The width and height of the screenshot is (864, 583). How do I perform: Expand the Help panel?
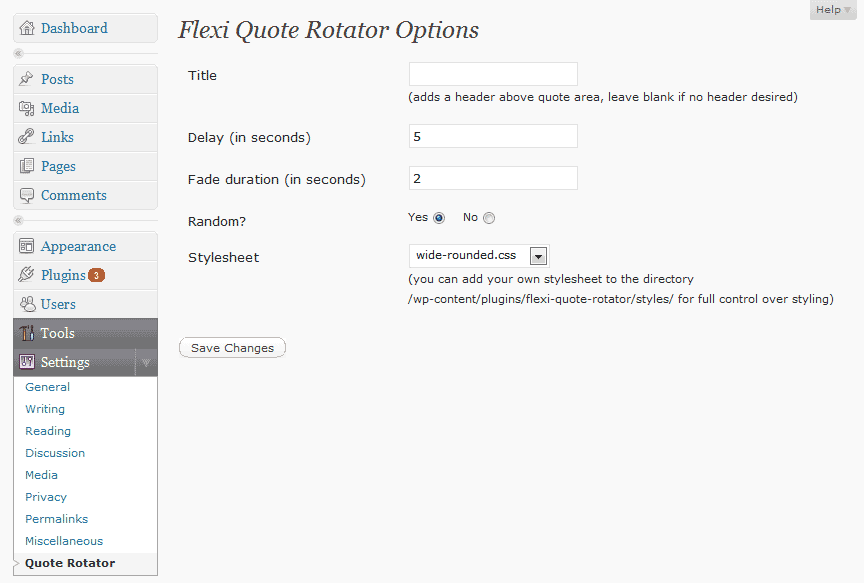[x=835, y=10]
